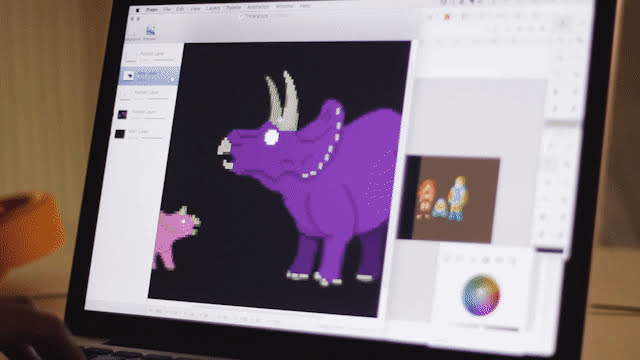The width and height of the screenshot is (640, 360).
Task: Click the Triceratops document title
Action: (x=256, y=17)
